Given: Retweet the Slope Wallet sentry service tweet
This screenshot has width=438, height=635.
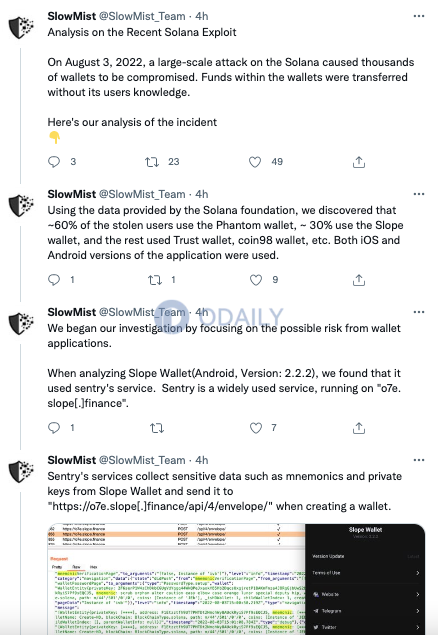Looking at the screenshot, I should pyautogui.click(x=157, y=428).
